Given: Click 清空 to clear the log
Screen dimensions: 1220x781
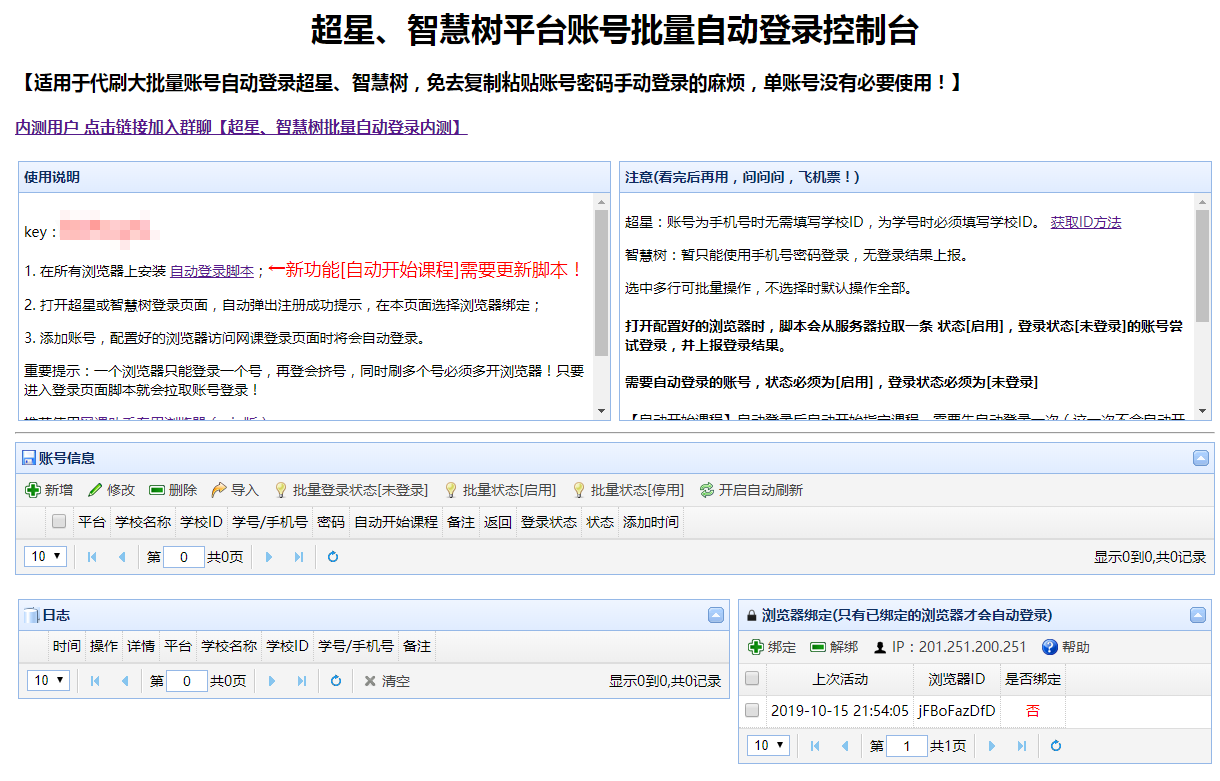Looking at the screenshot, I should [386, 681].
